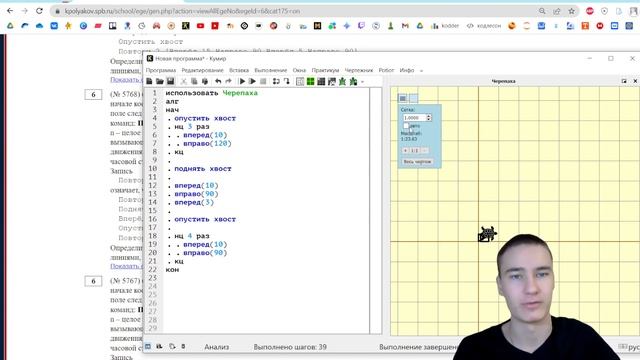Detach the Черепаха panel to a window

click(624, 81)
